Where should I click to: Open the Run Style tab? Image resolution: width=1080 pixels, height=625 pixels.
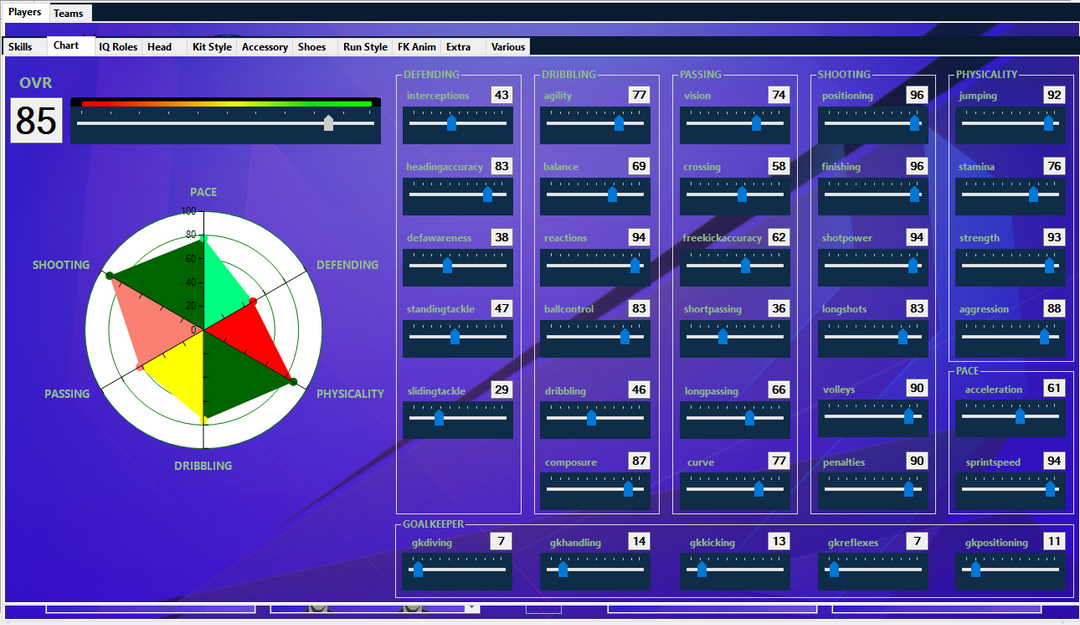pyautogui.click(x=365, y=47)
